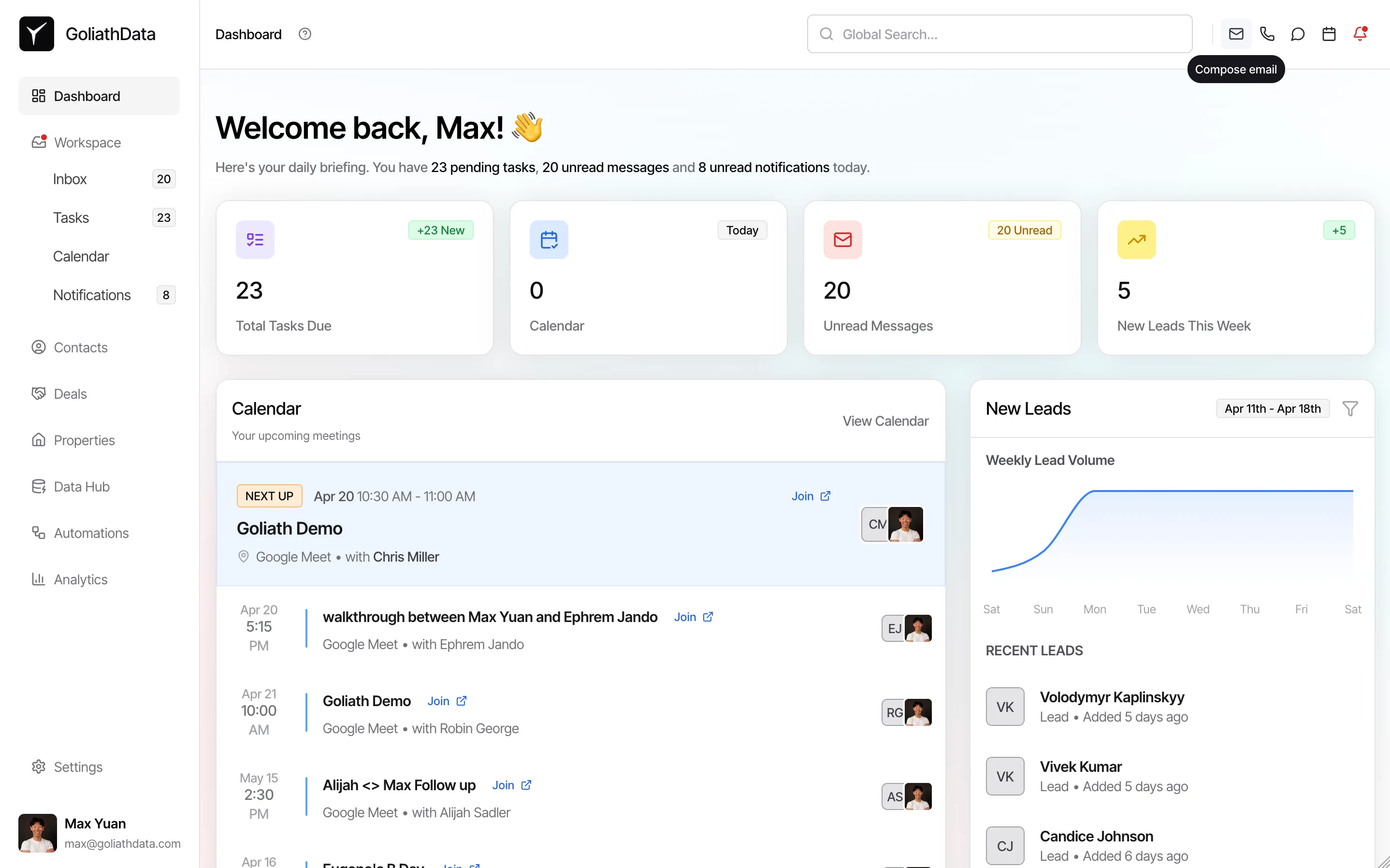Join the Goliath Demo meeting
The image size is (1390, 868).
(x=811, y=496)
